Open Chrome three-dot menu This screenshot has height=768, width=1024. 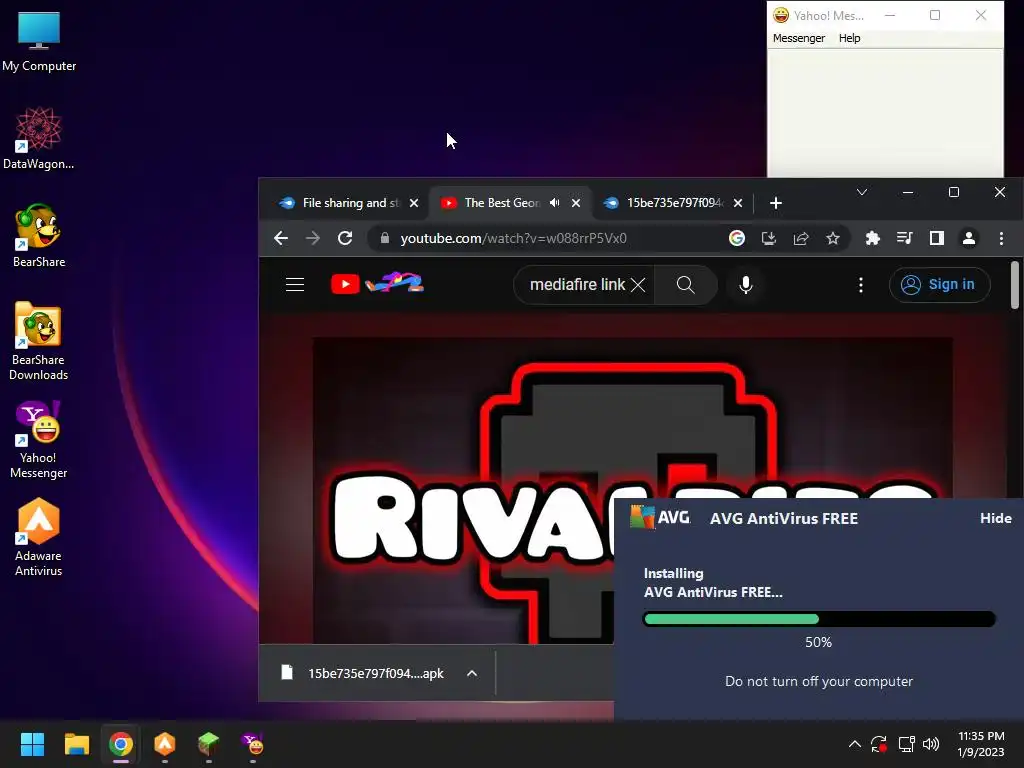tap(1001, 238)
